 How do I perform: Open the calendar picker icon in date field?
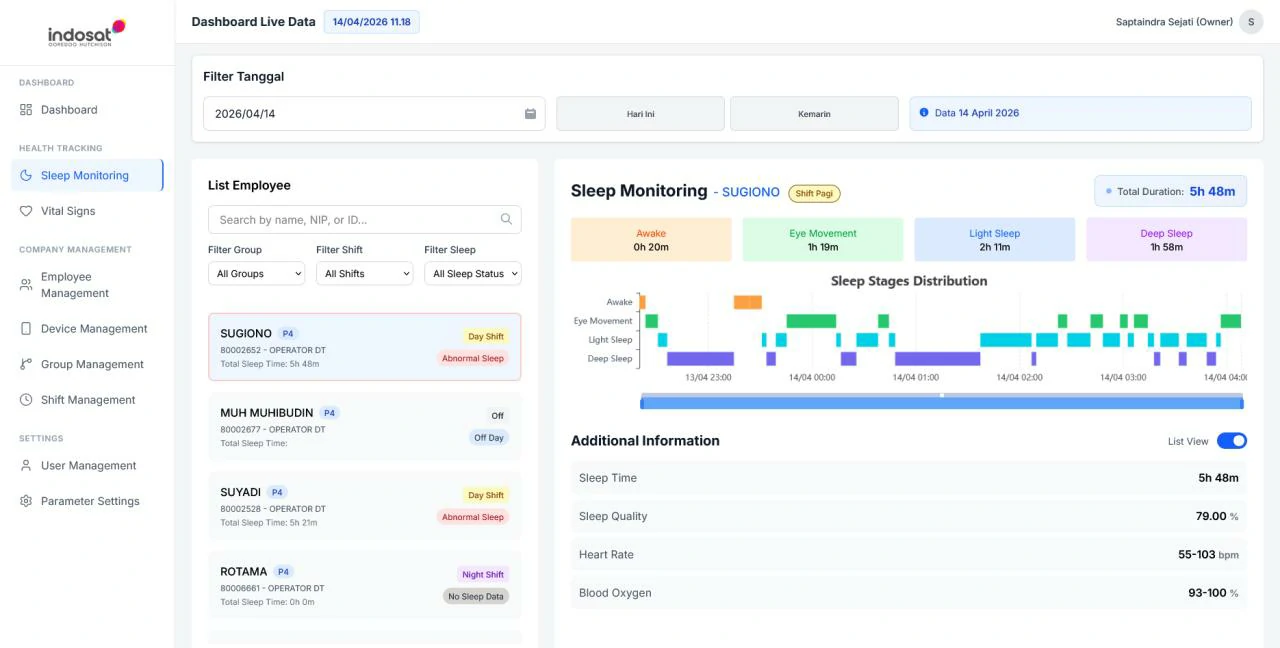click(x=530, y=114)
